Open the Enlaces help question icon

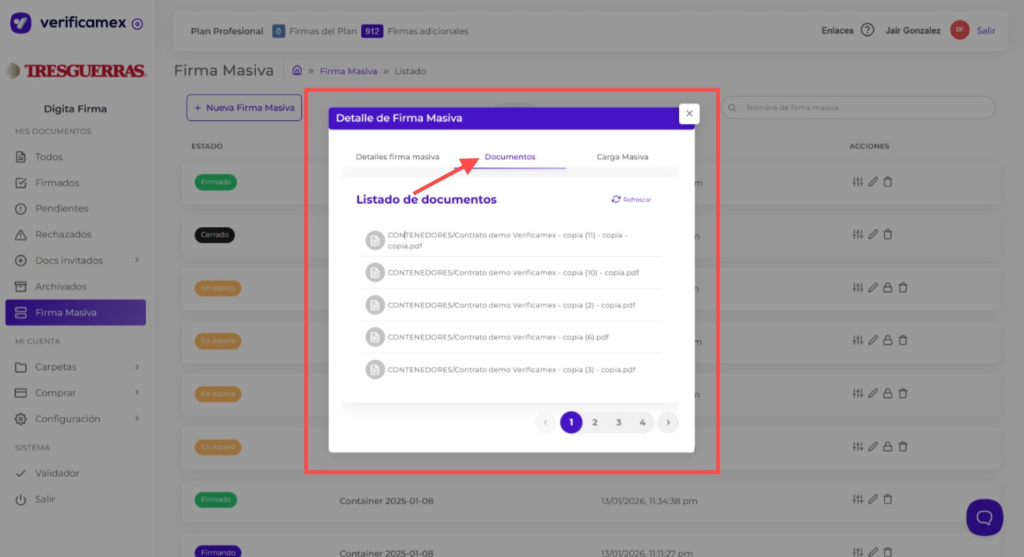867,30
